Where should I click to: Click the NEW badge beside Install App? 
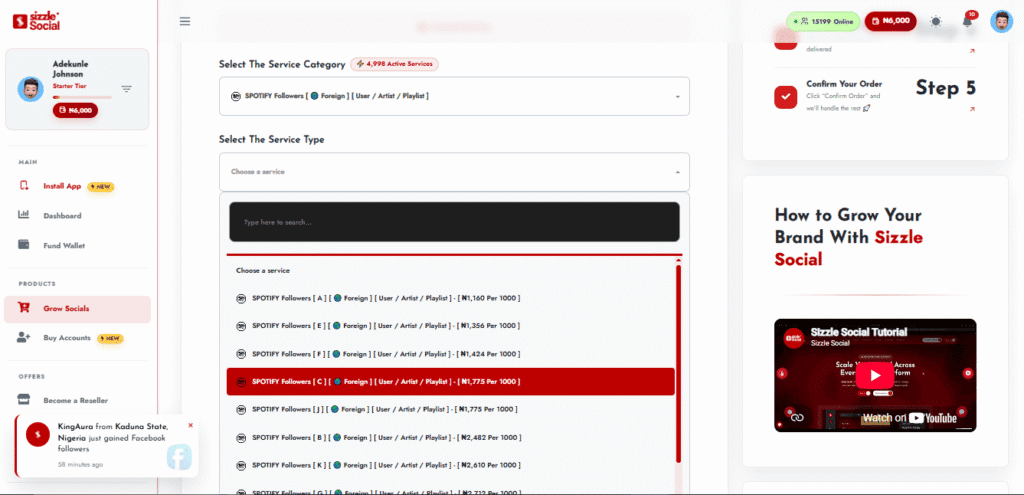point(101,186)
